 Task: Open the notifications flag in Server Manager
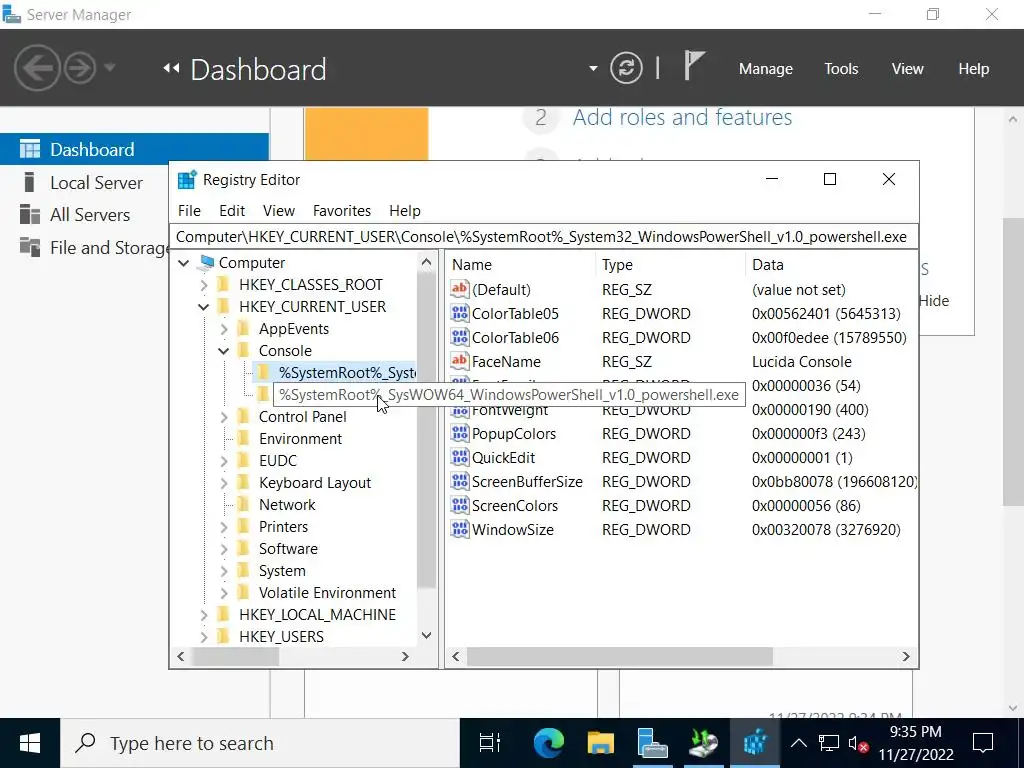click(694, 66)
